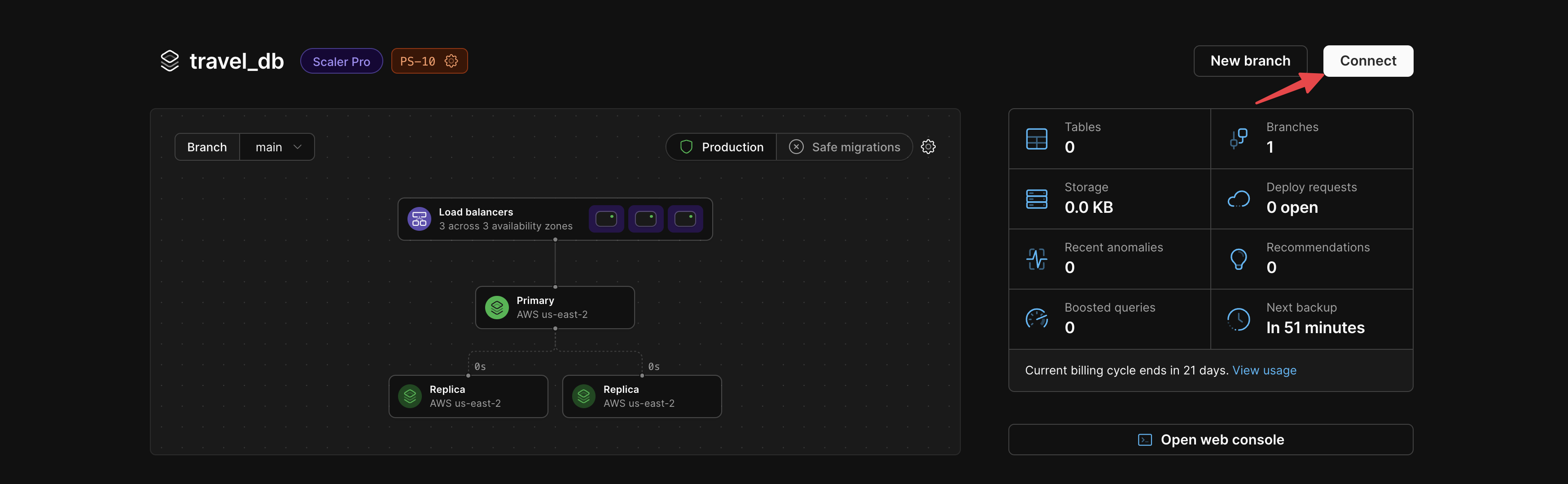This screenshot has height=484, width=1568.
Task: Click the gear icon on the PS-10 badge
Action: [451, 61]
